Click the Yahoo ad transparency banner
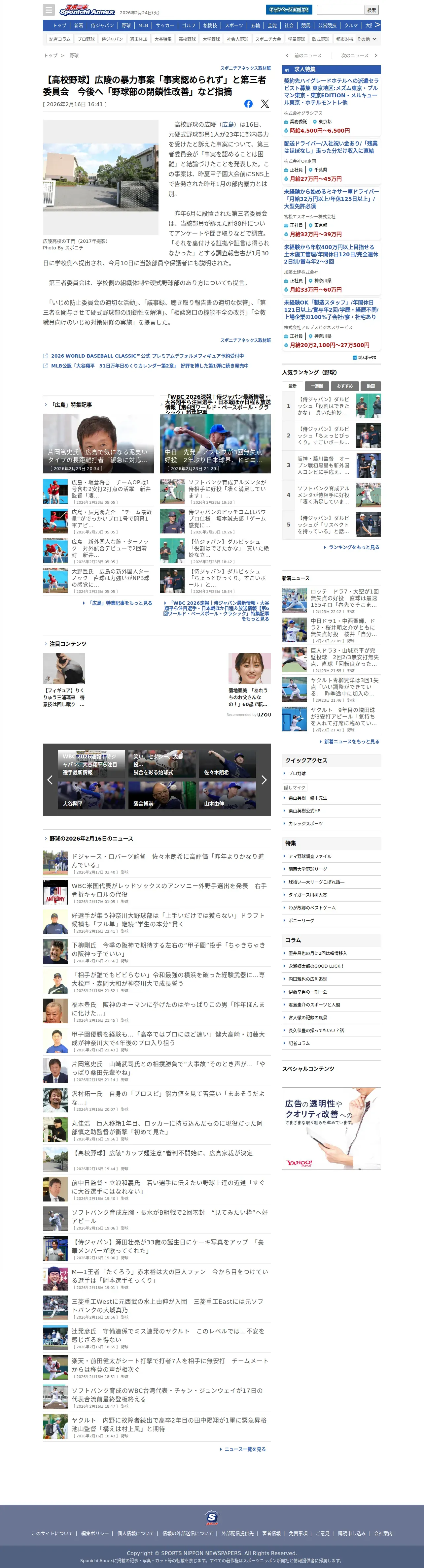This screenshot has width=424, height=1568. [332, 1129]
